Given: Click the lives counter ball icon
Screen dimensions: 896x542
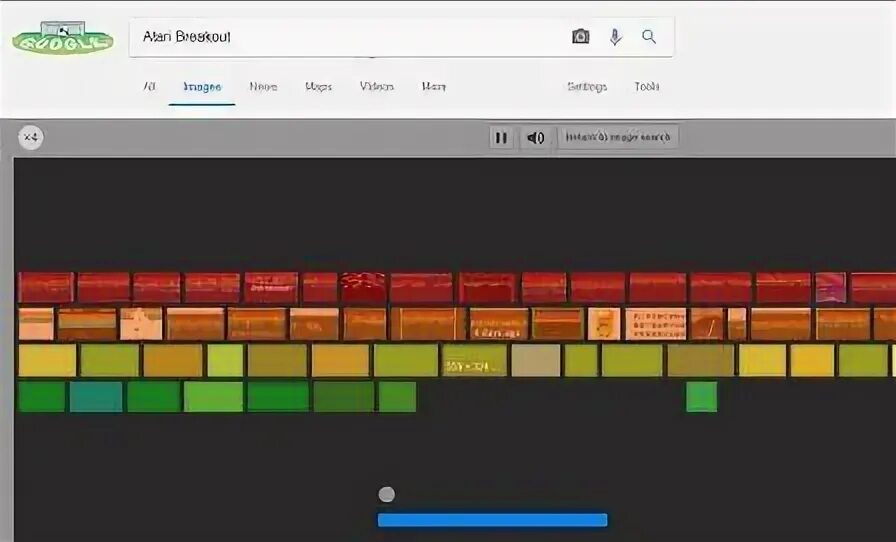Looking at the screenshot, I should pyautogui.click(x=30, y=138).
